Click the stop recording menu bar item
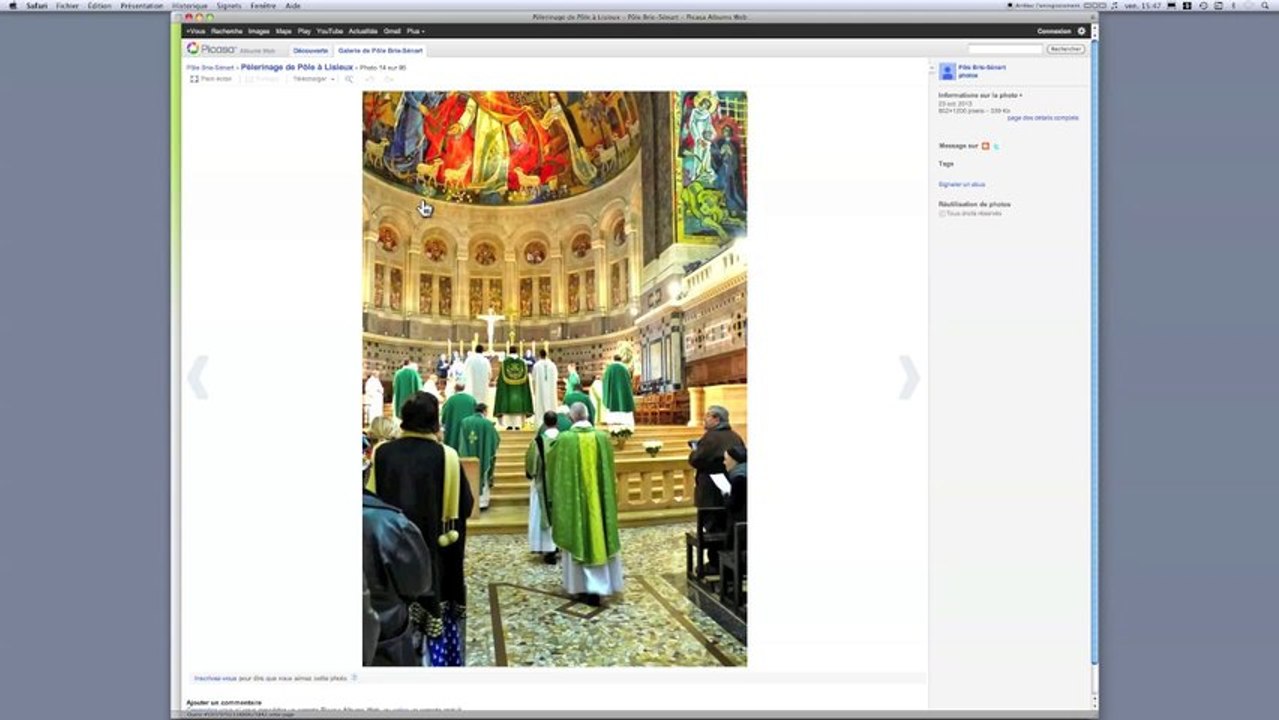This screenshot has height=720, width=1279. 1044,5
